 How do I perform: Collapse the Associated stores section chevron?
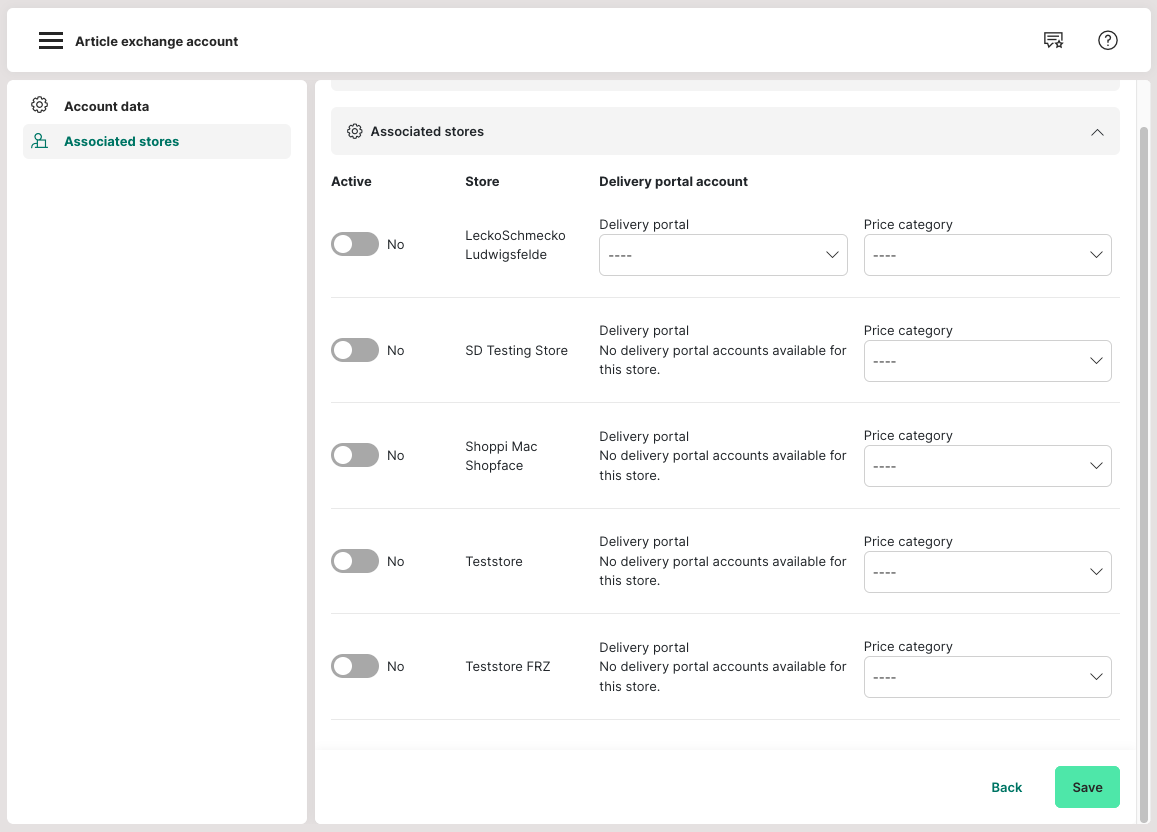1097,132
